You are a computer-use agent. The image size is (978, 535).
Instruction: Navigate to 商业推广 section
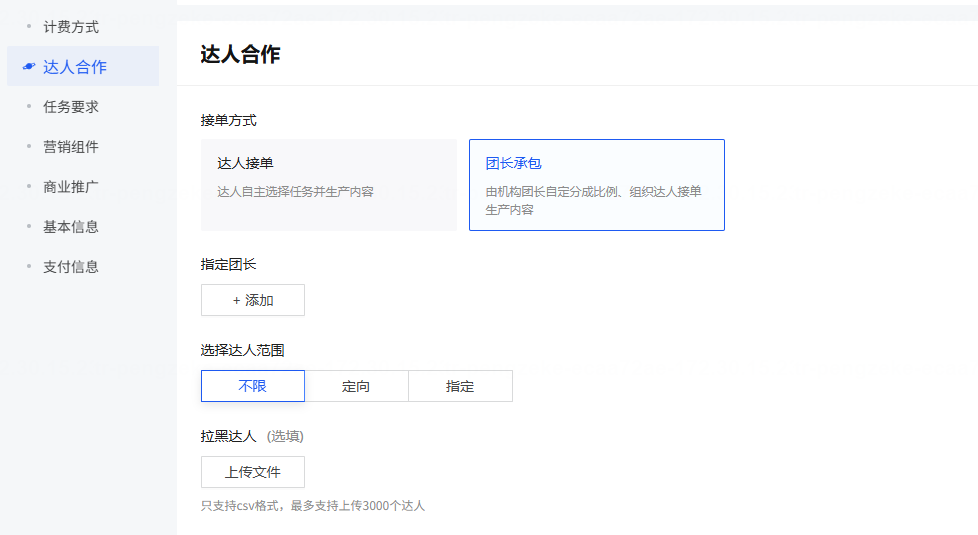point(70,186)
